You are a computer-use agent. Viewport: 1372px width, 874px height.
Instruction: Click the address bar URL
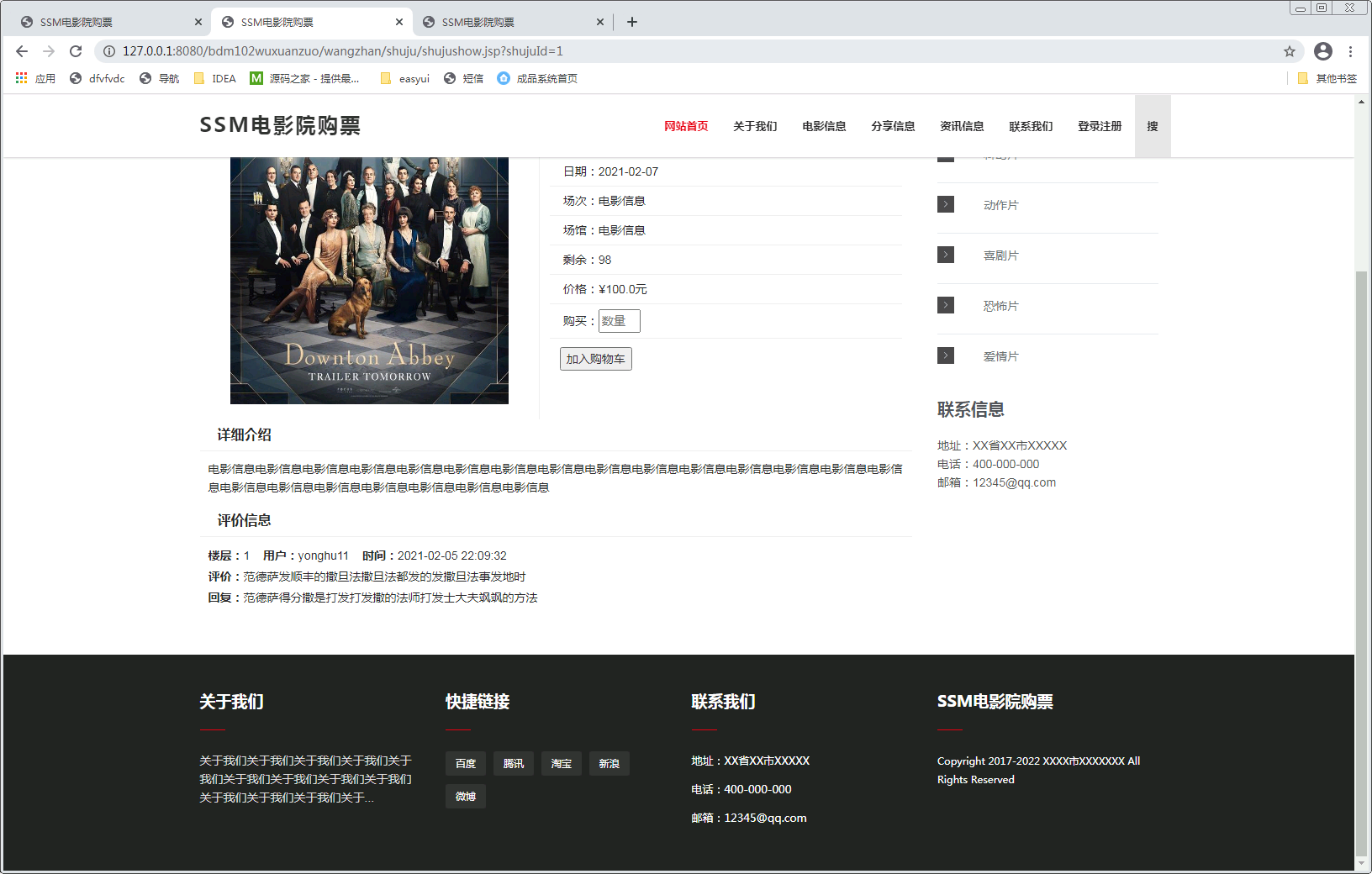coord(343,51)
